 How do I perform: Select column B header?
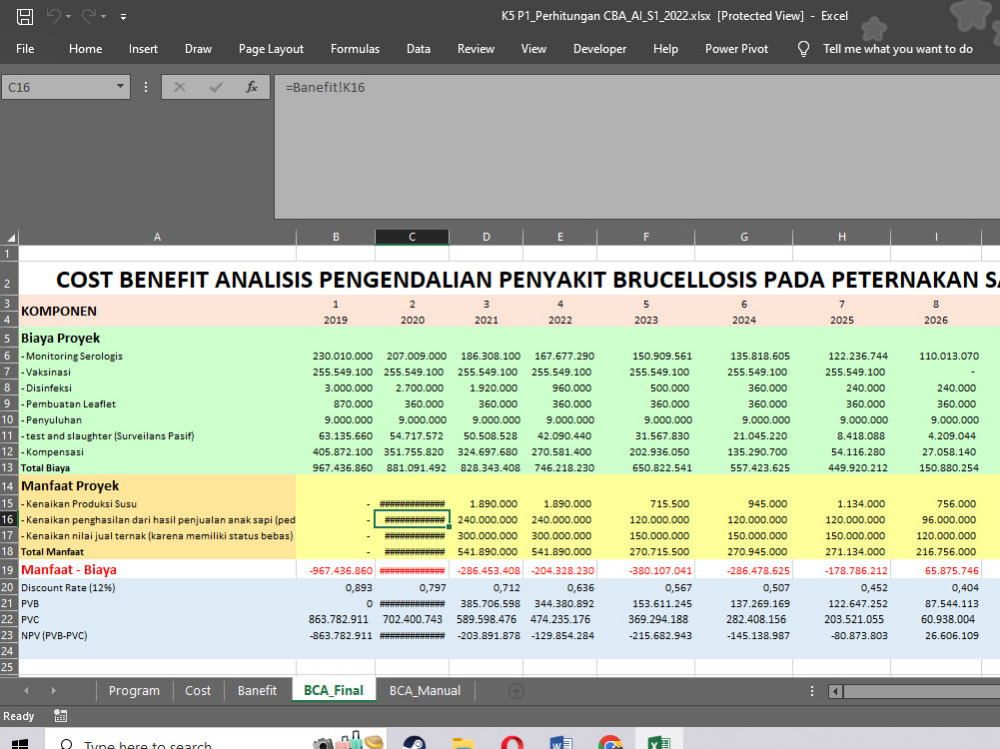(x=336, y=237)
